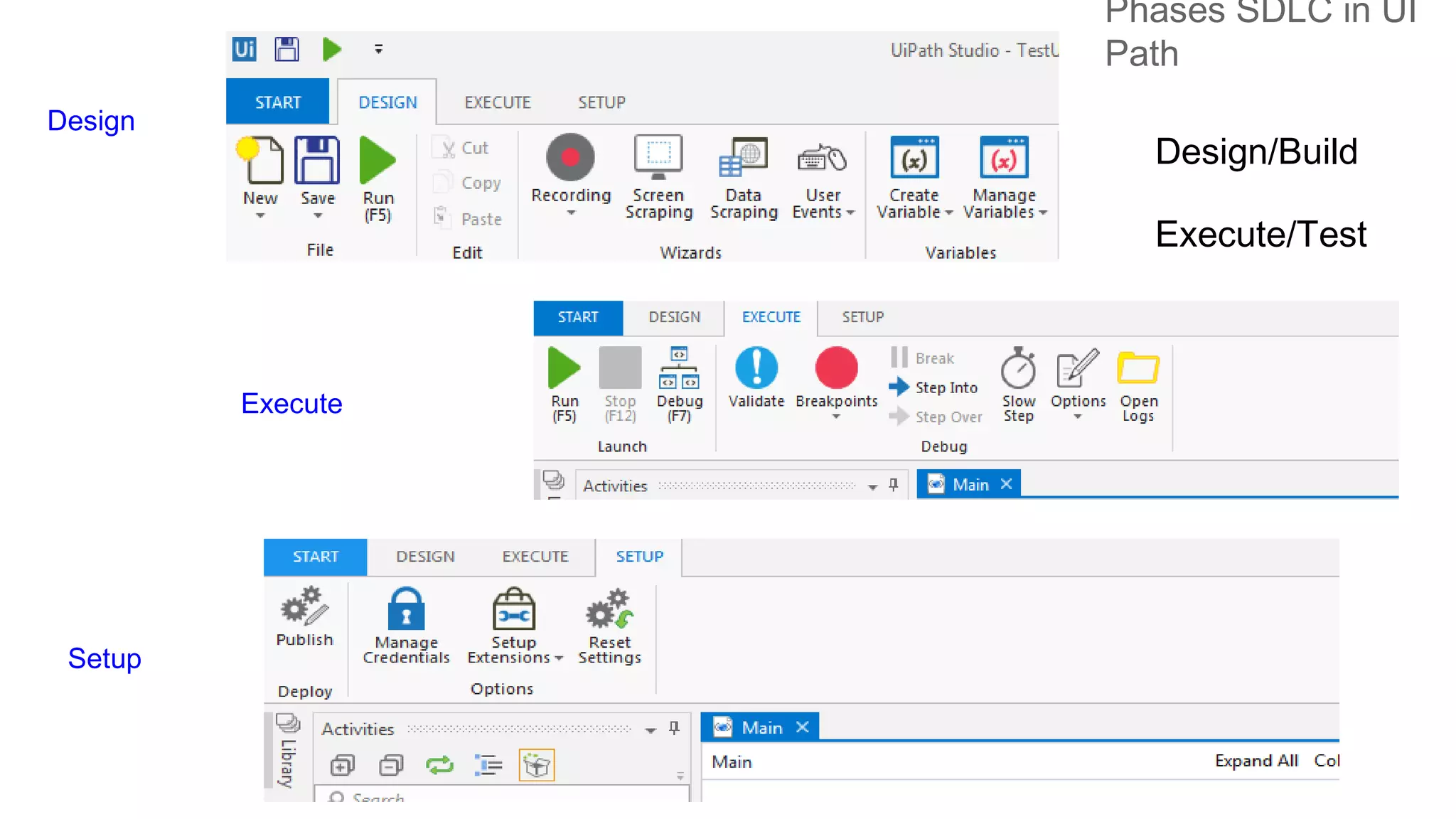
Task: Click Debug (F7) icon
Action: (x=680, y=385)
